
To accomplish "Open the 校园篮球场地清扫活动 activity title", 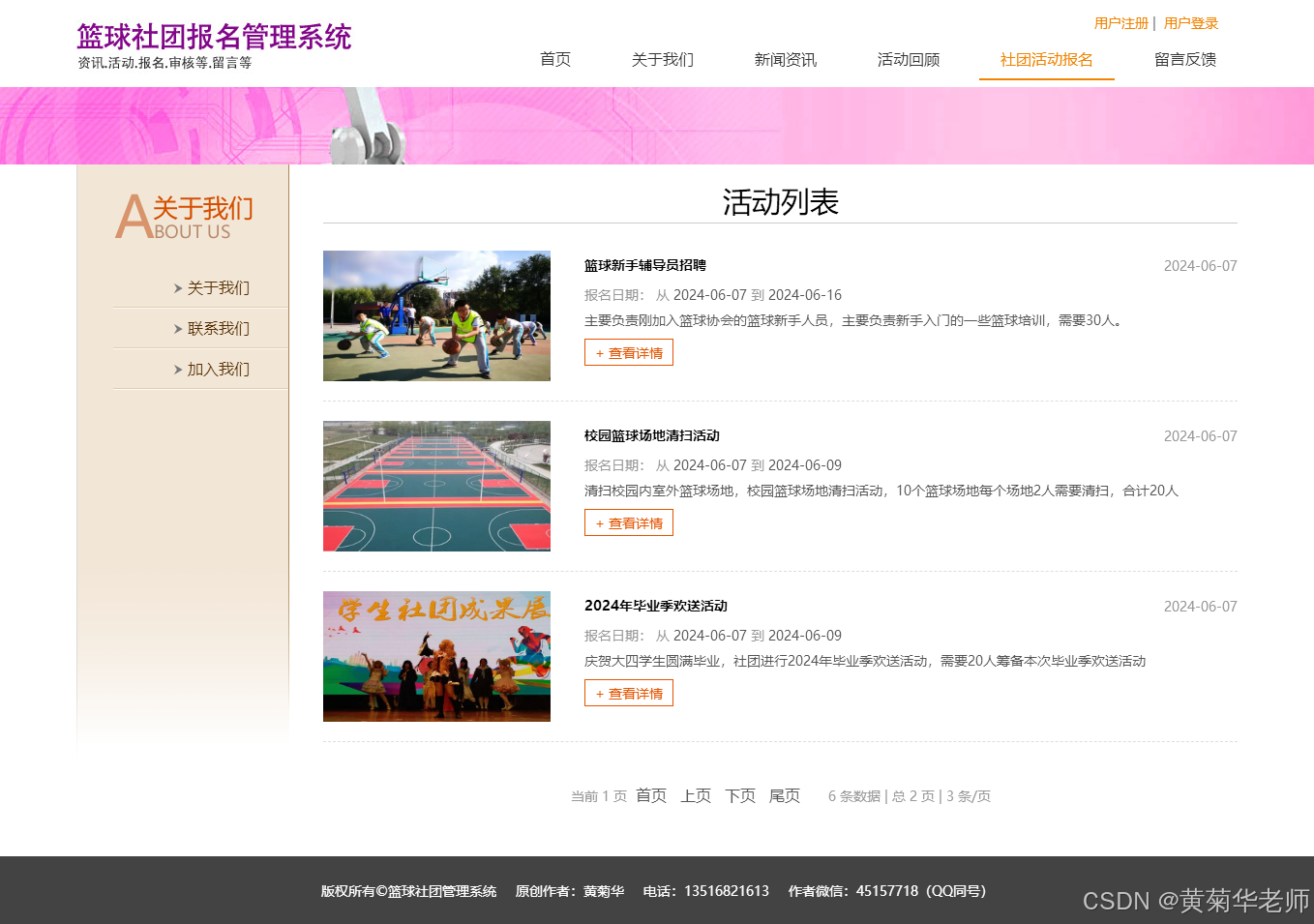I will 652,435.
